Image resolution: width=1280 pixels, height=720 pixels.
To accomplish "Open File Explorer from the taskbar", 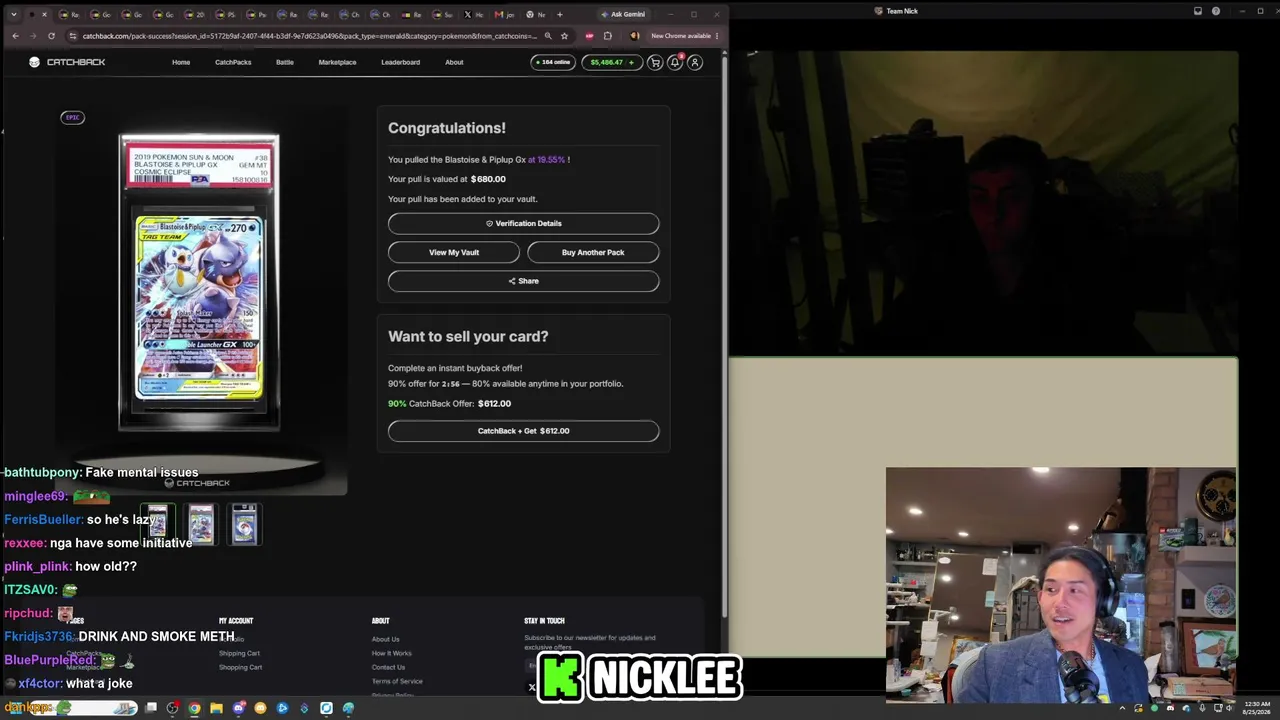I will 216,708.
